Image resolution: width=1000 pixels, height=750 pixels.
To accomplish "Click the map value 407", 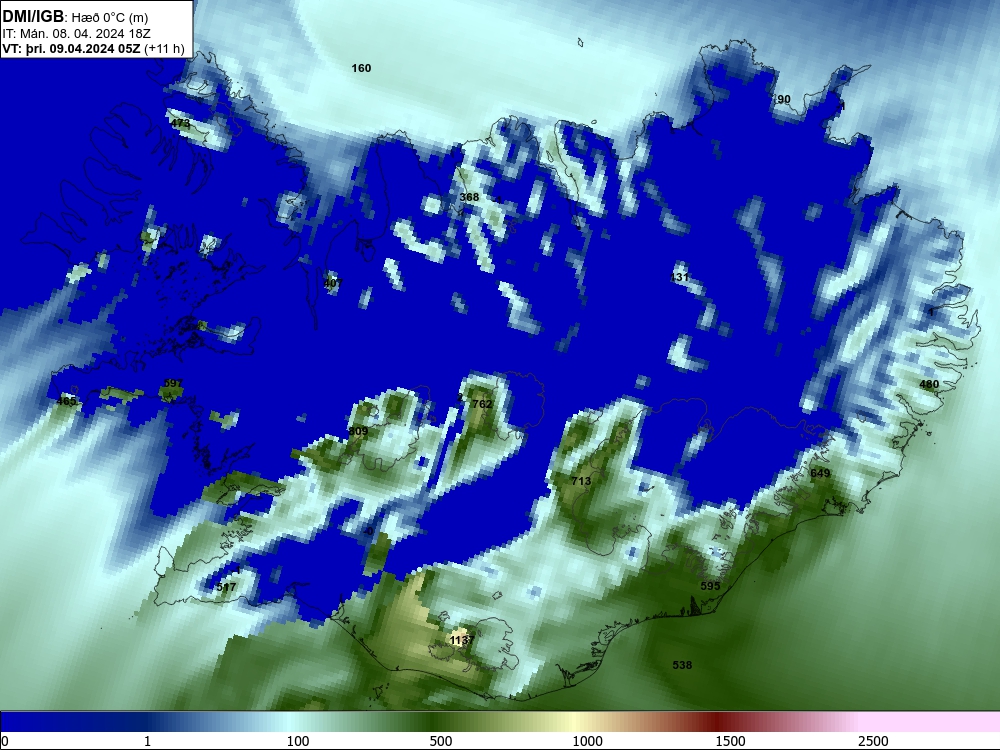I will 333,283.
